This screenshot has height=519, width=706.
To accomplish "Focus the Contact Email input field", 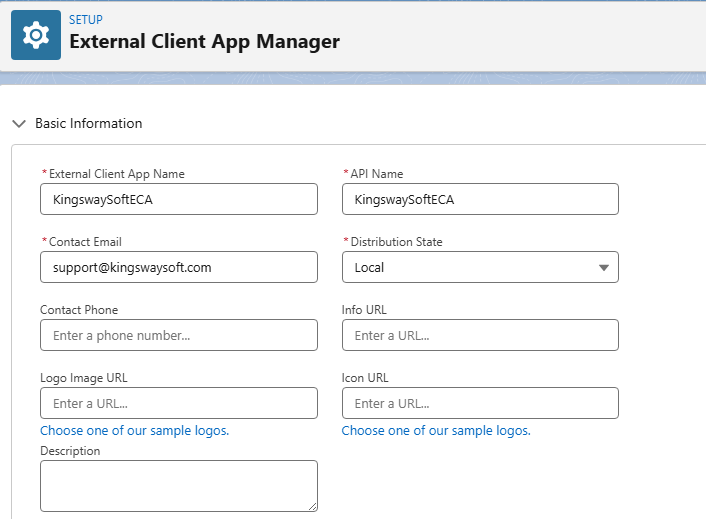I will click(x=179, y=267).
